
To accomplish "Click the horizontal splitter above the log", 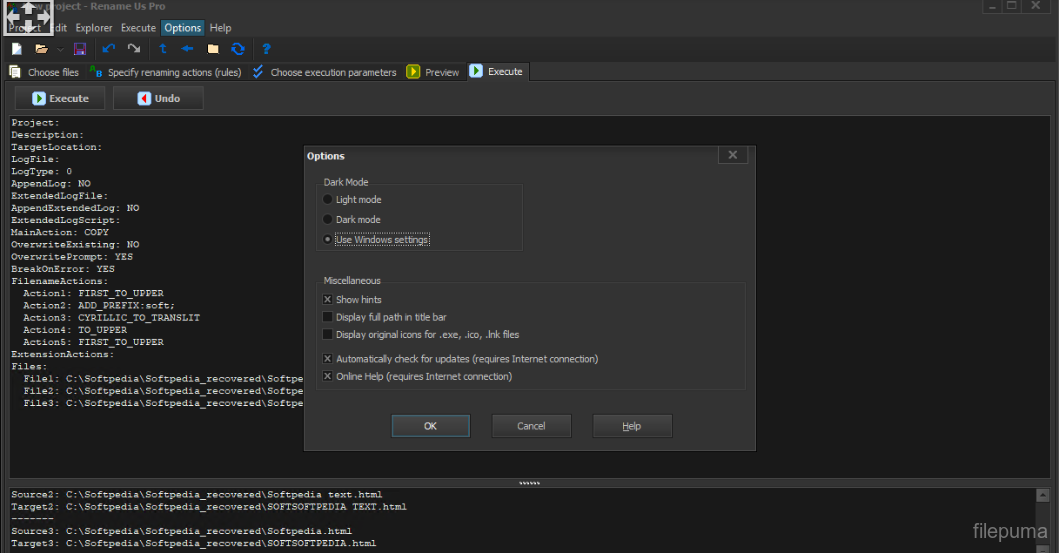I will (x=529, y=483).
